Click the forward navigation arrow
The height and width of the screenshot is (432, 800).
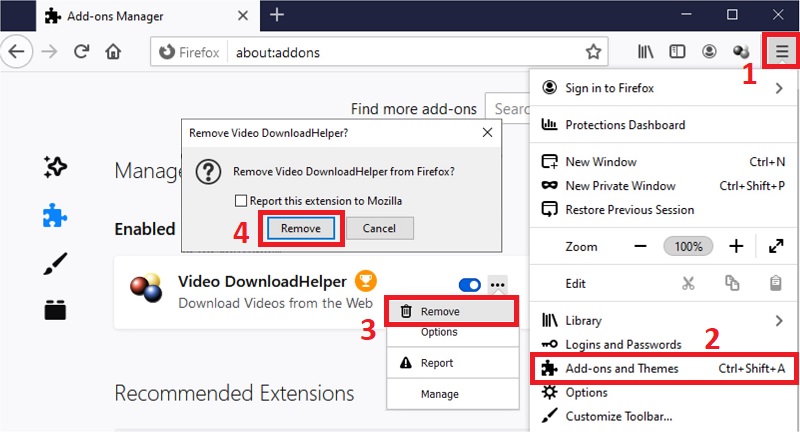pyautogui.click(x=49, y=52)
